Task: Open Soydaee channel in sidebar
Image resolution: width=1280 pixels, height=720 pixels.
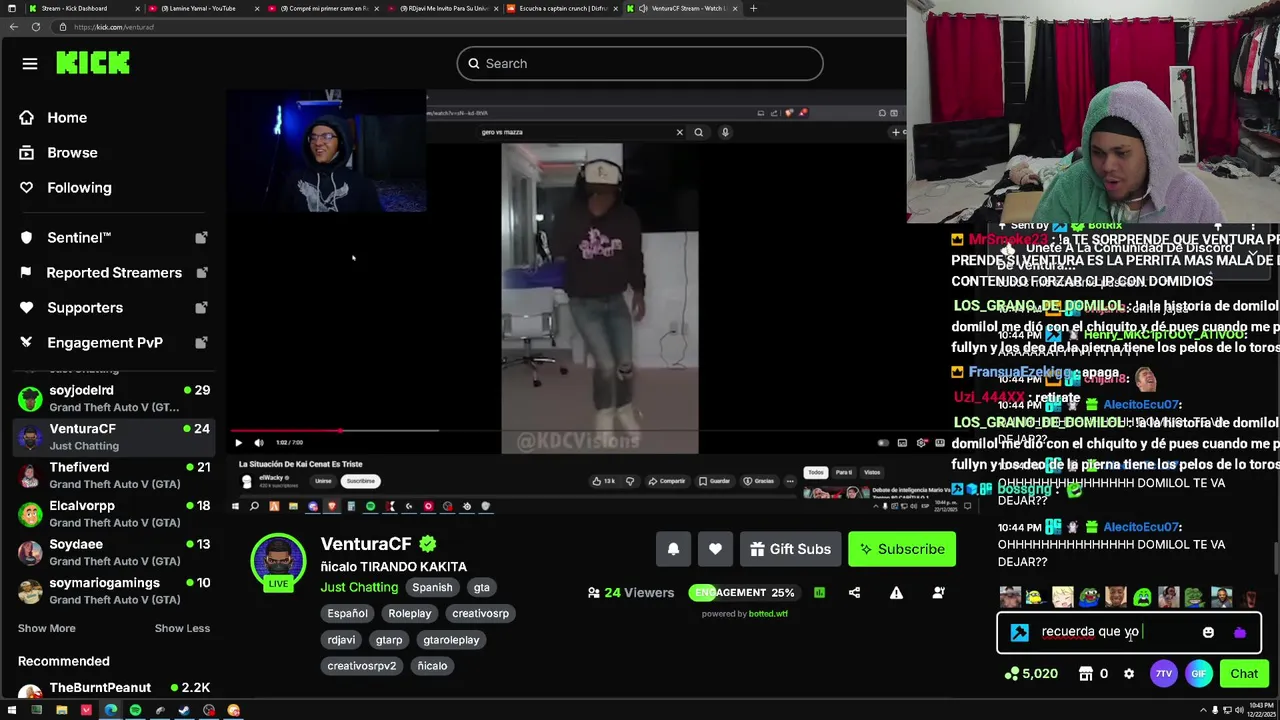Action: tap(113, 552)
